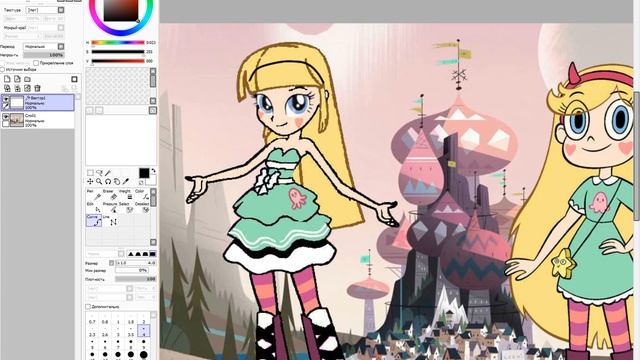Viewport: 640px width, 360px height.
Task: Swap foreground and background colors
Action: [x=153, y=171]
